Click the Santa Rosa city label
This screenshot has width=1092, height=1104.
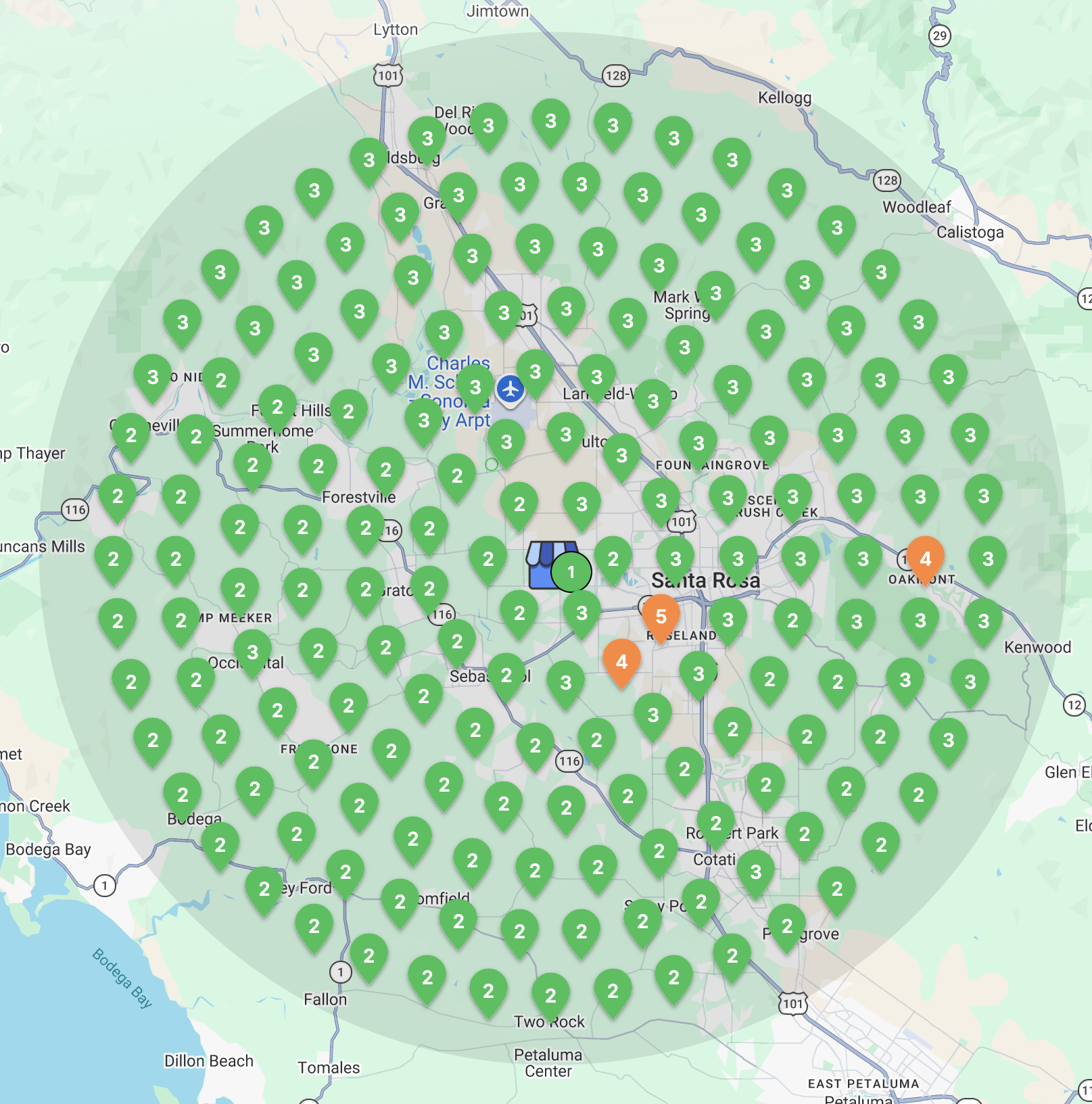[x=707, y=580]
